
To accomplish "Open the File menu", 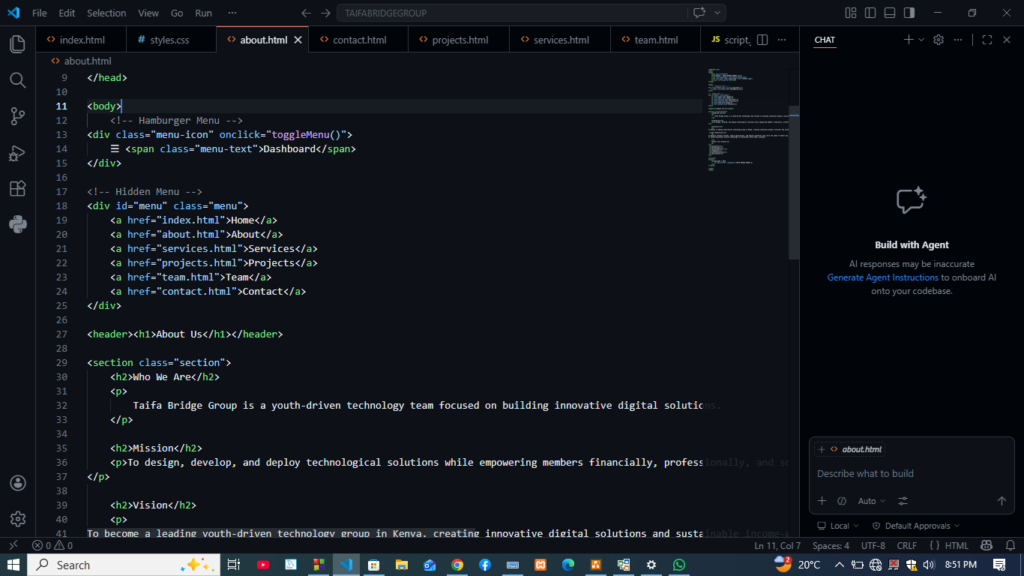I will (39, 13).
